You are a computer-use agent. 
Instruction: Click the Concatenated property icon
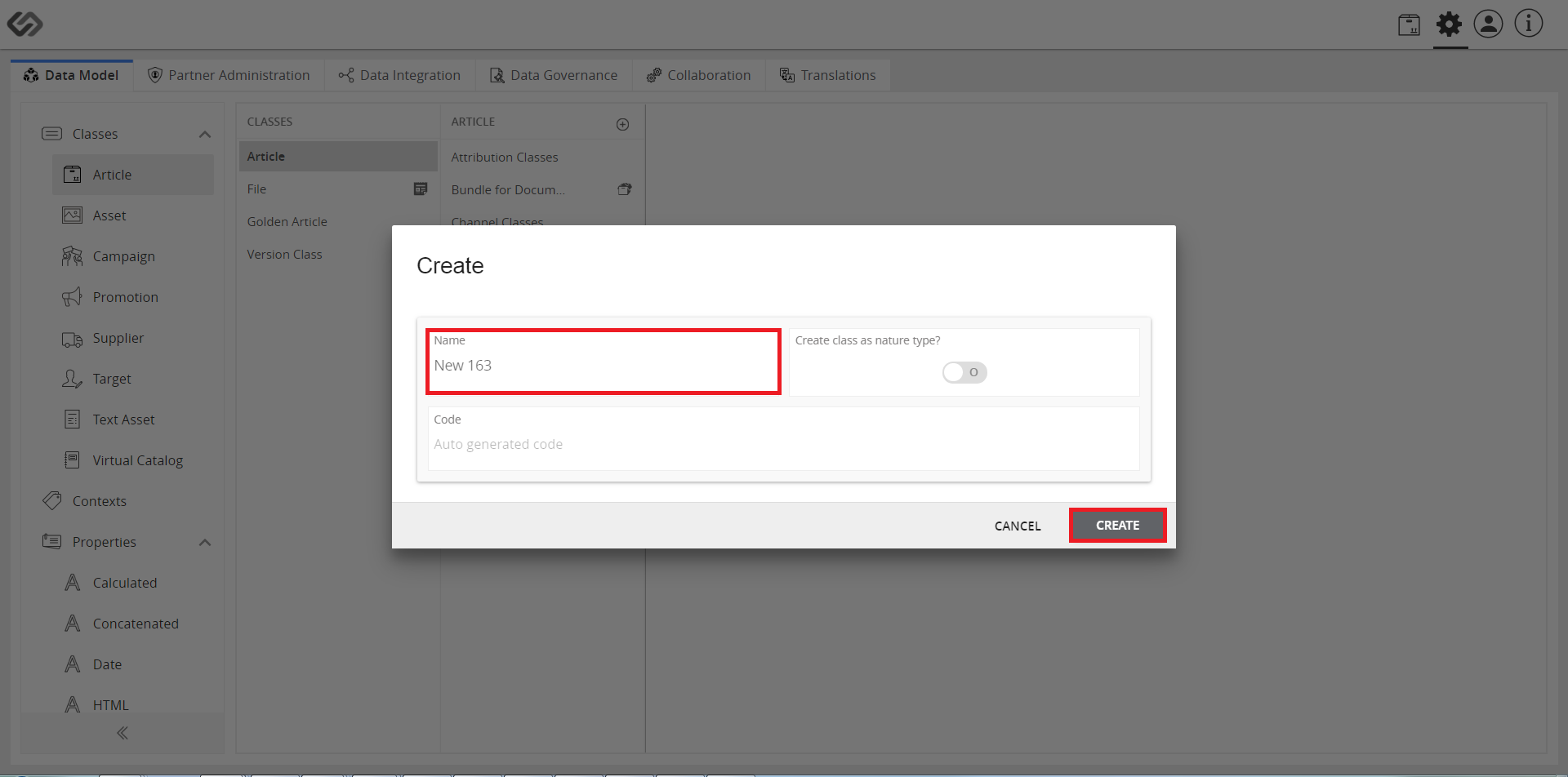pos(73,623)
